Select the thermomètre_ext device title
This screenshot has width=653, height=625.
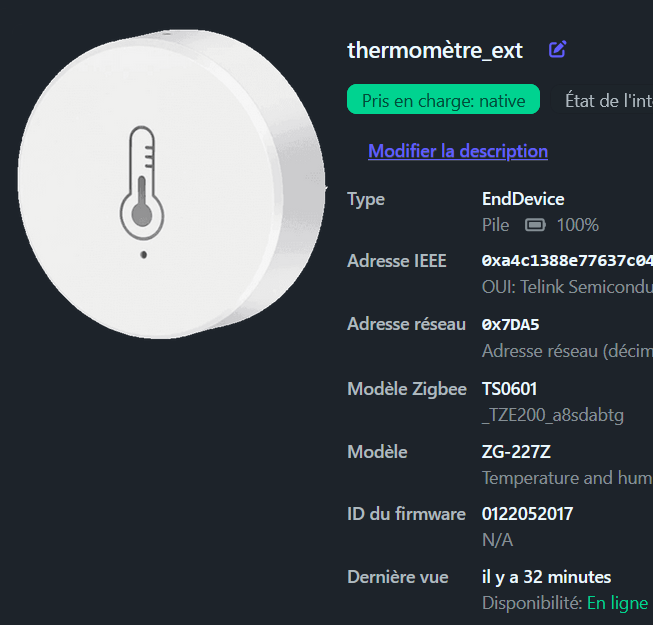click(x=435, y=50)
